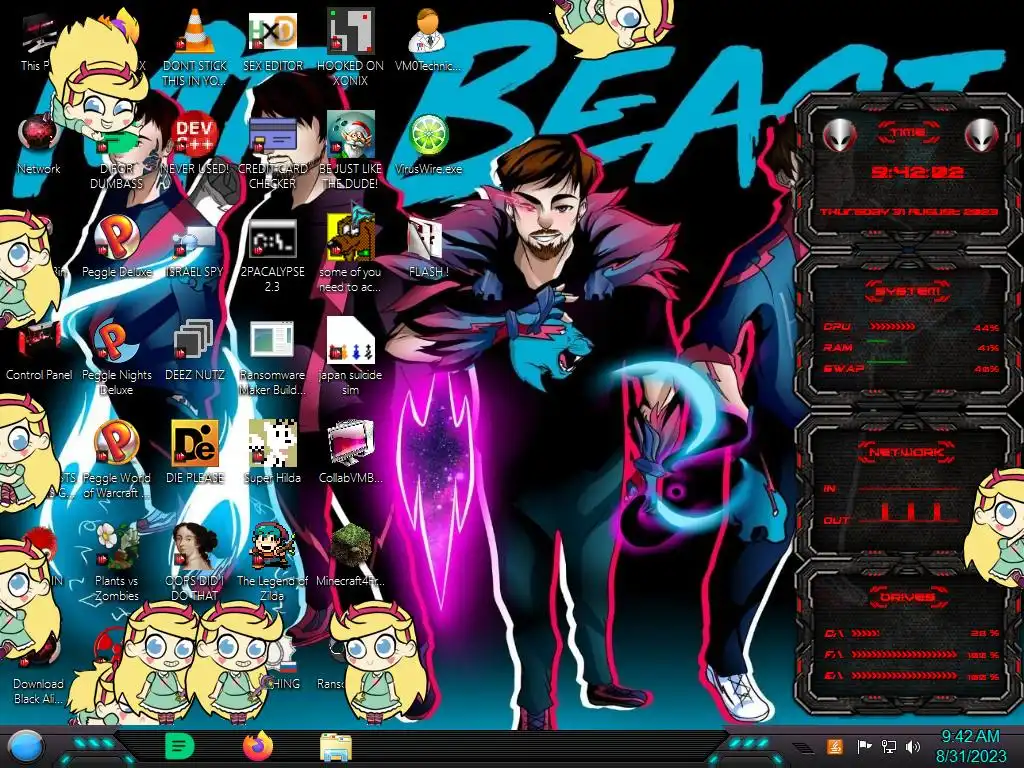Open the Network desktop icon
The width and height of the screenshot is (1024, 768).
[39, 135]
